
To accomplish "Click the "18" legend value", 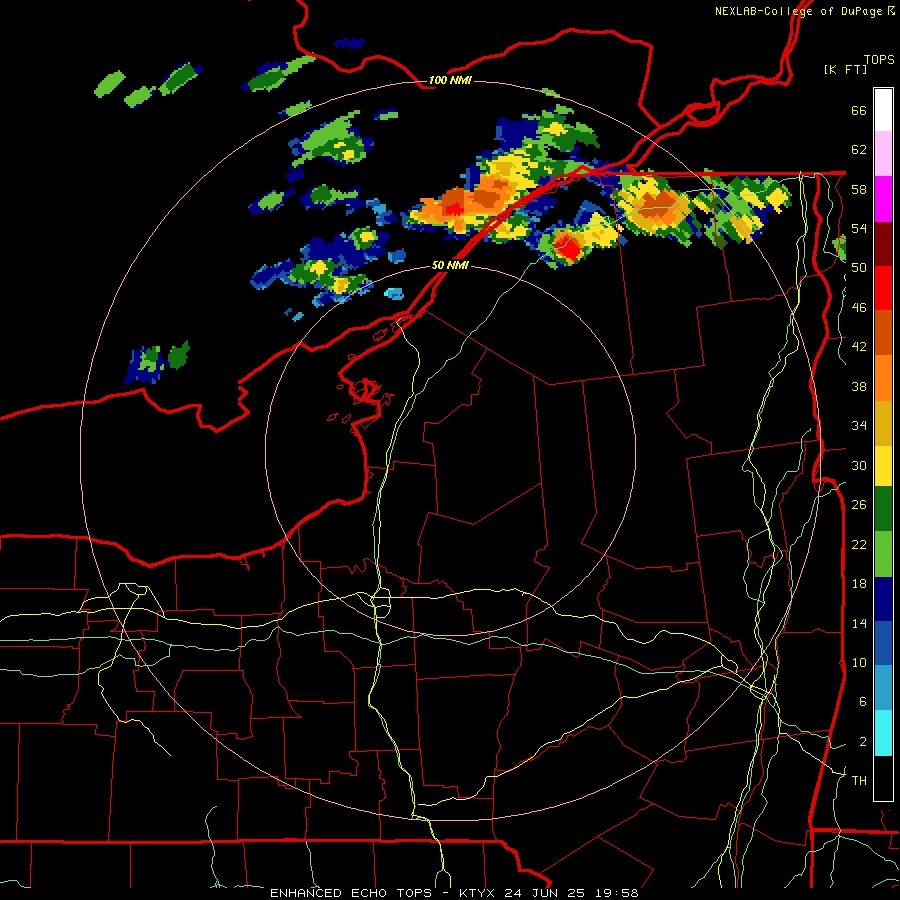I will click(859, 584).
